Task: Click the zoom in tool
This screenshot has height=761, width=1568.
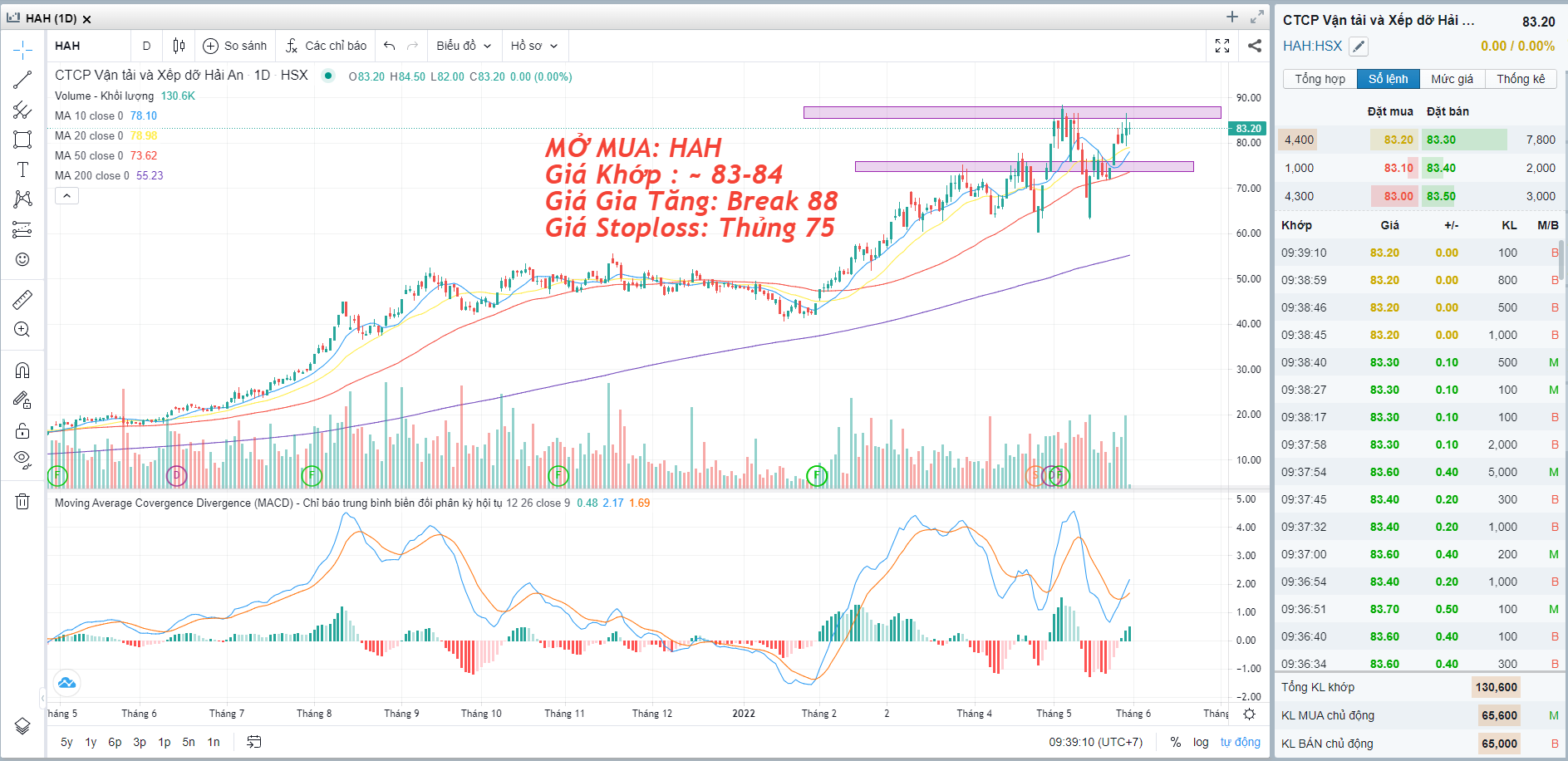Action: [22, 329]
